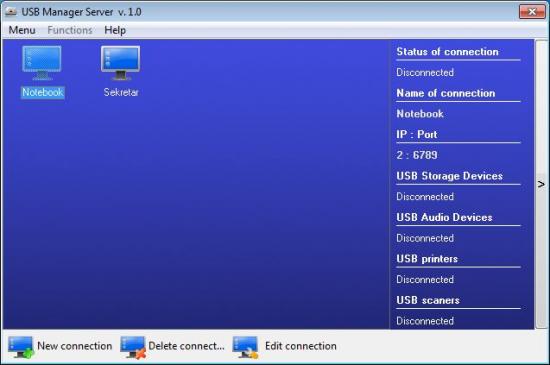
Task: Collapse the side panel with the > arrow
Action: coord(541,184)
